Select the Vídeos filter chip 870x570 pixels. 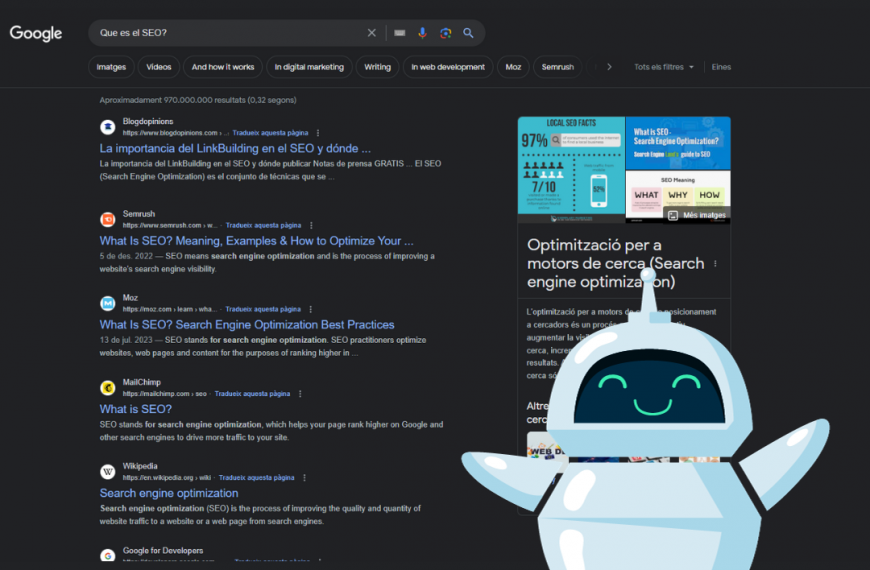(159, 67)
